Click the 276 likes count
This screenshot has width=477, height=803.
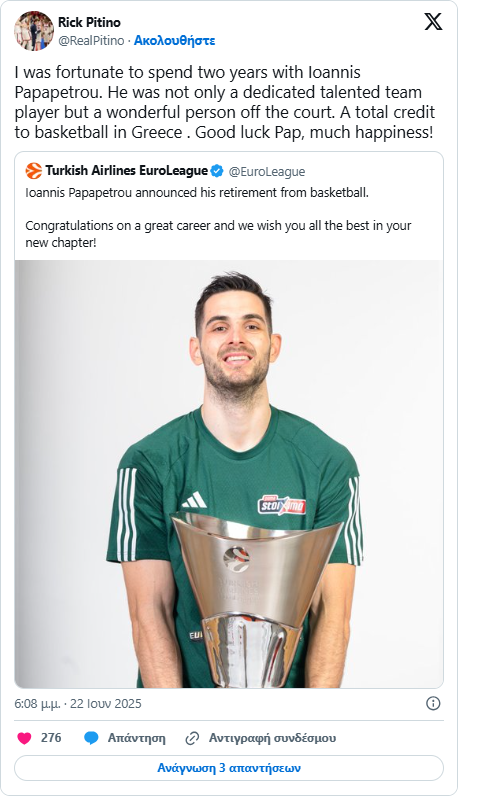tap(51, 737)
